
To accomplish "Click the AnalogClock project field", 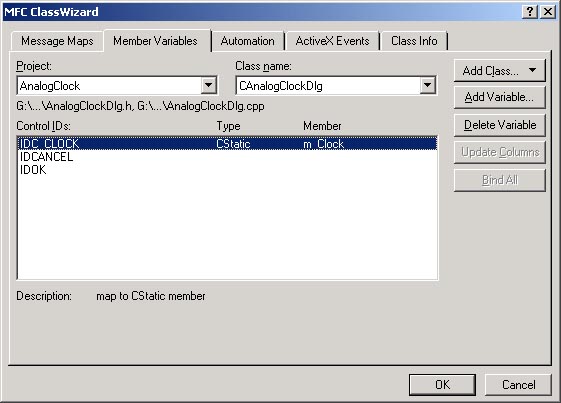I will click(109, 86).
